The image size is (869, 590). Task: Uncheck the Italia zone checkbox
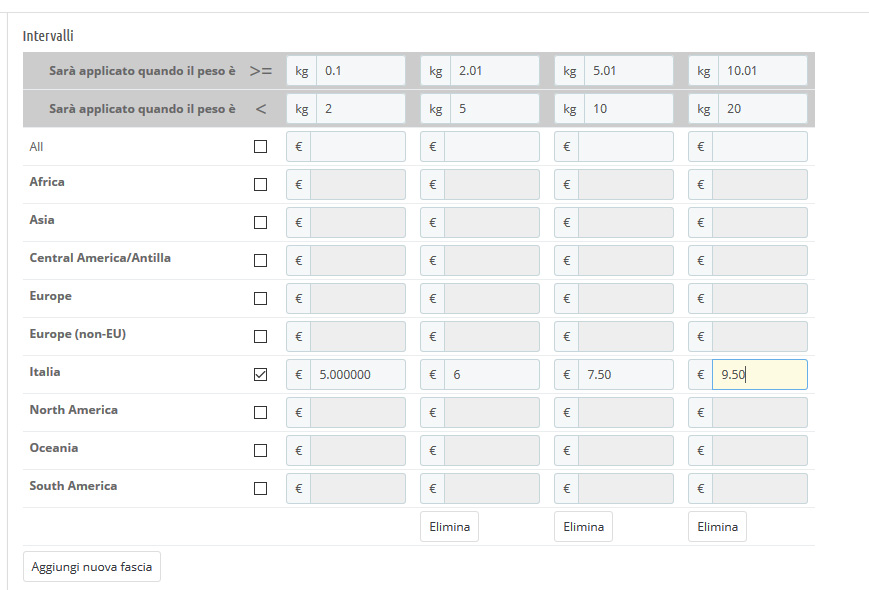pyautogui.click(x=261, y=375)
